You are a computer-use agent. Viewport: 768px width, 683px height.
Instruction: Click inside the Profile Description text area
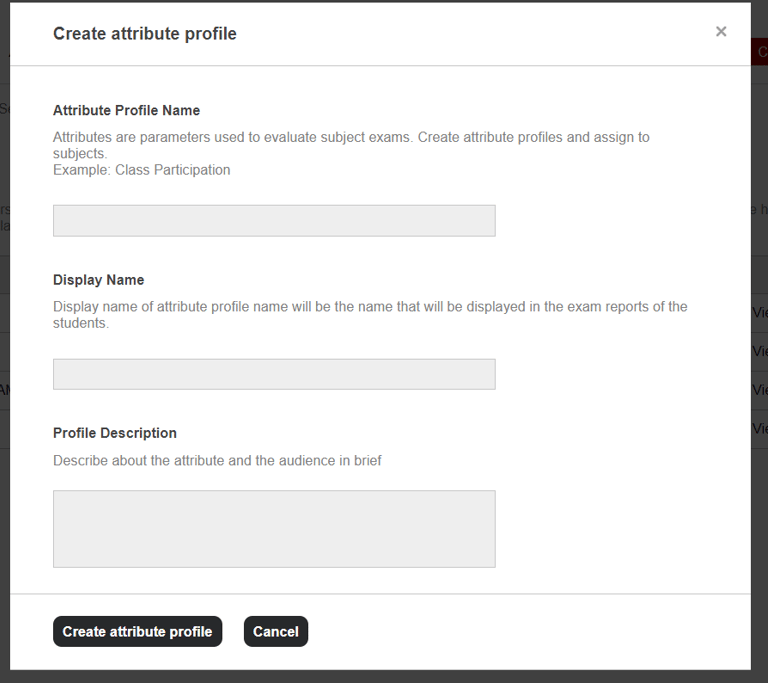pos(274,529)
